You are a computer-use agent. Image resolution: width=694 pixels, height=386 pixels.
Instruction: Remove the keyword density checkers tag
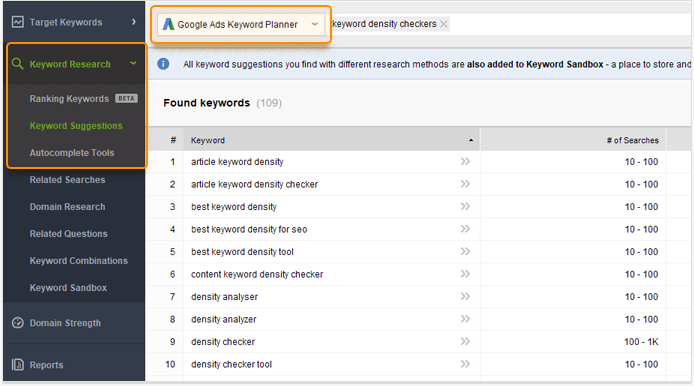(444, 24)
